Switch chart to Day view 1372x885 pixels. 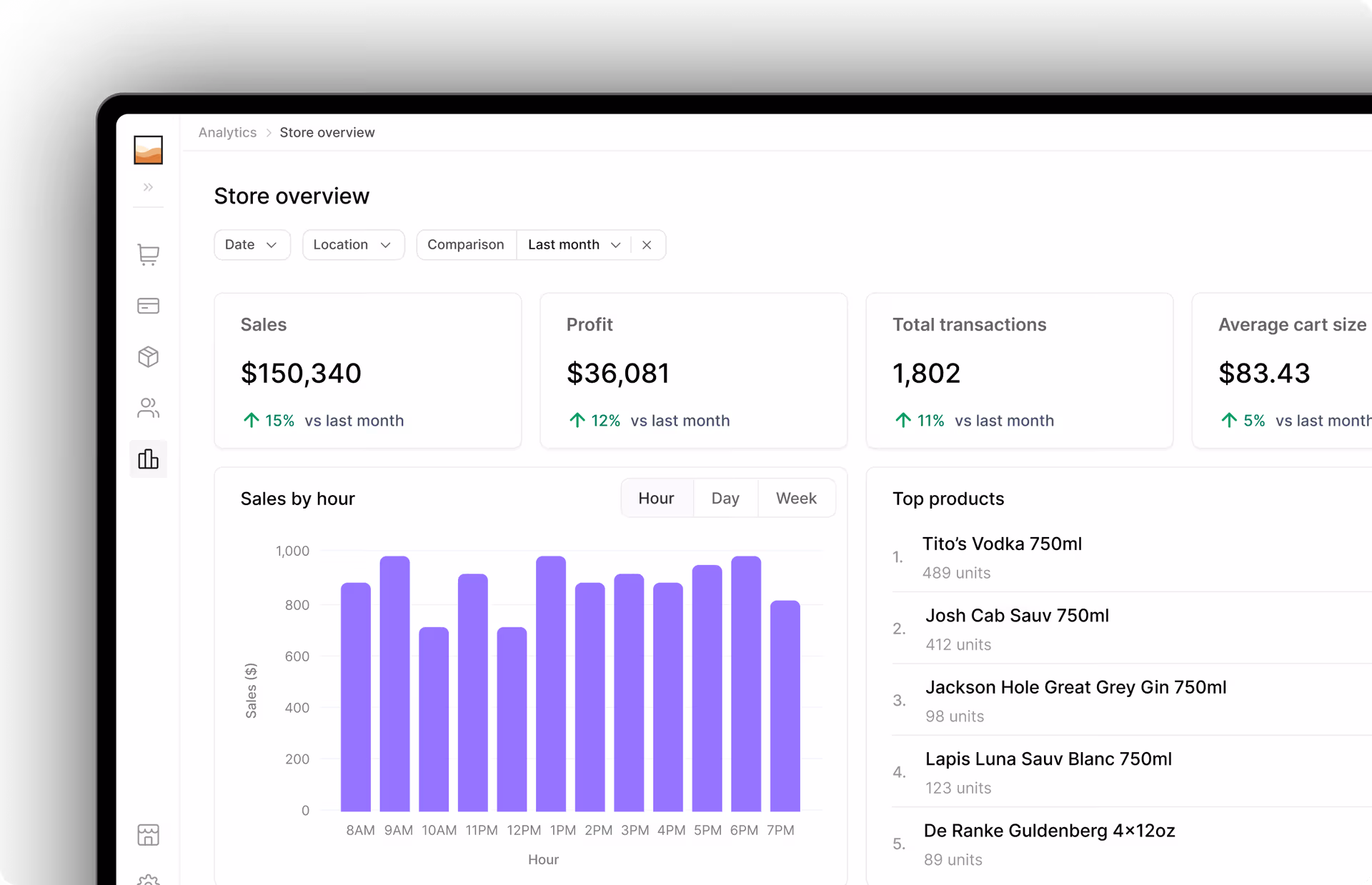click(725, 499)
